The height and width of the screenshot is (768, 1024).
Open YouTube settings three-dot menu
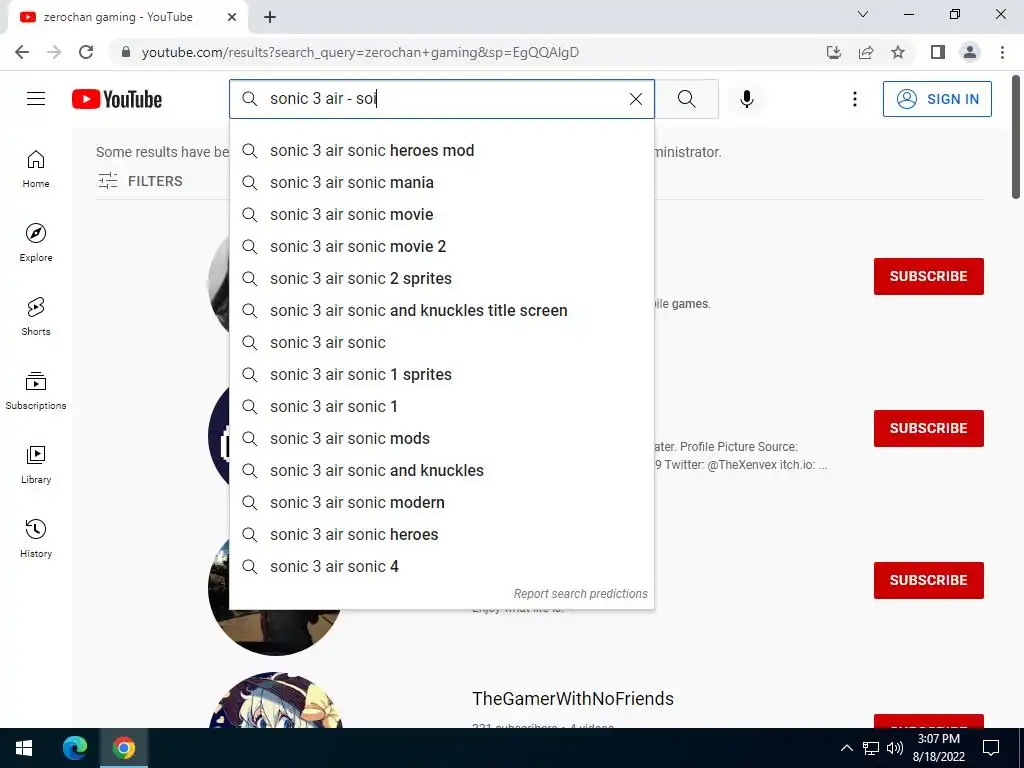click(x=854, y=99)
